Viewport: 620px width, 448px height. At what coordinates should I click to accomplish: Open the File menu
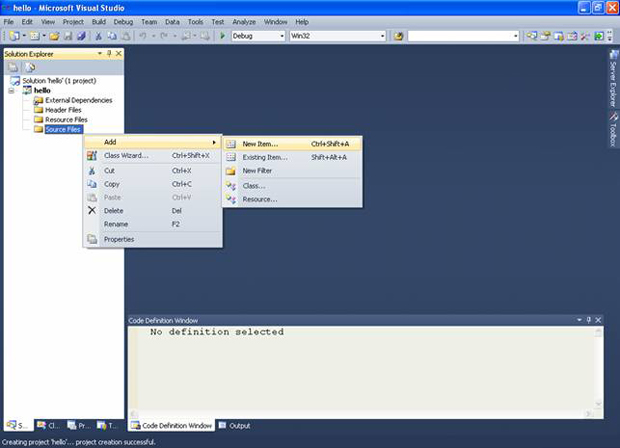pyautogui.click(x=8, y=22)
